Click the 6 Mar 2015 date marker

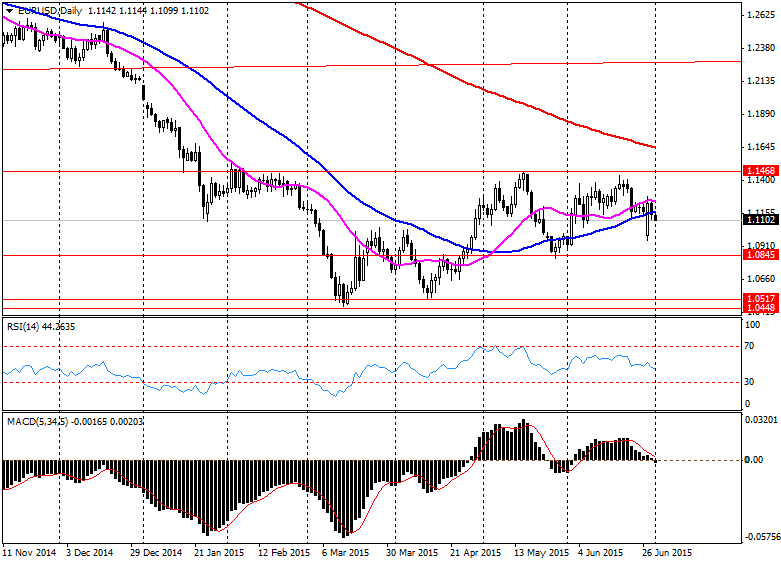pos(346,552)
